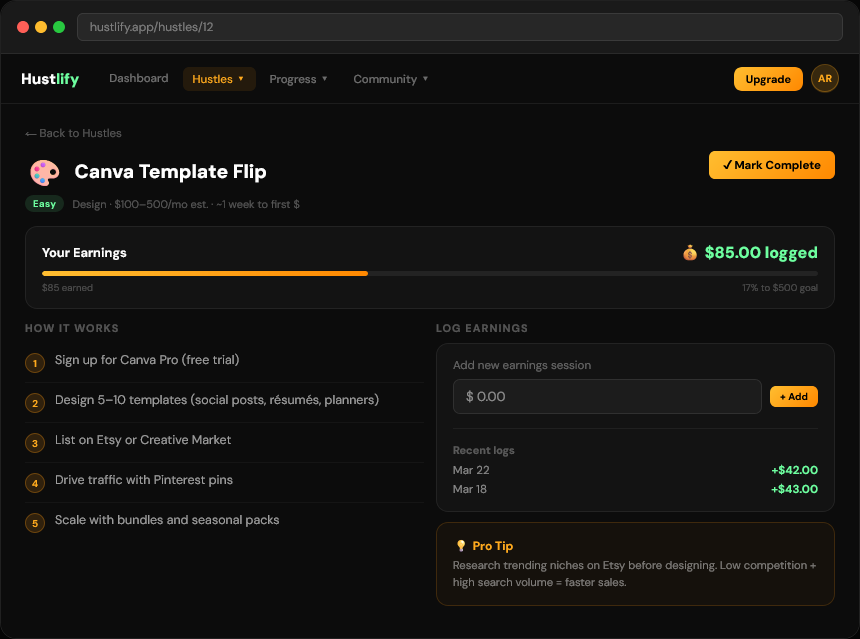Click the green macOS window button
Screen dimensions: 860x639
tap(59, 27)
